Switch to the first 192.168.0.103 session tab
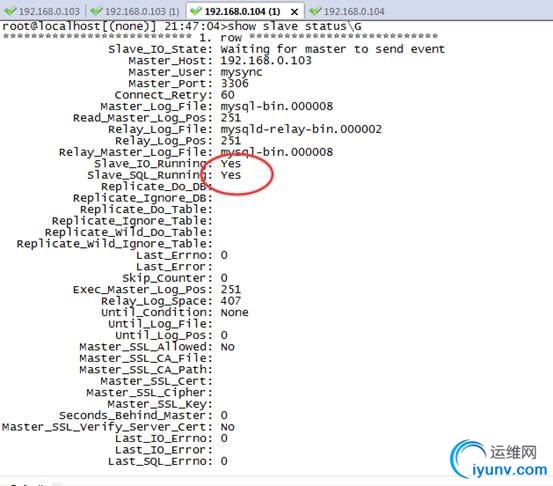This screenshot has height=486, width=553. [42, 11]
